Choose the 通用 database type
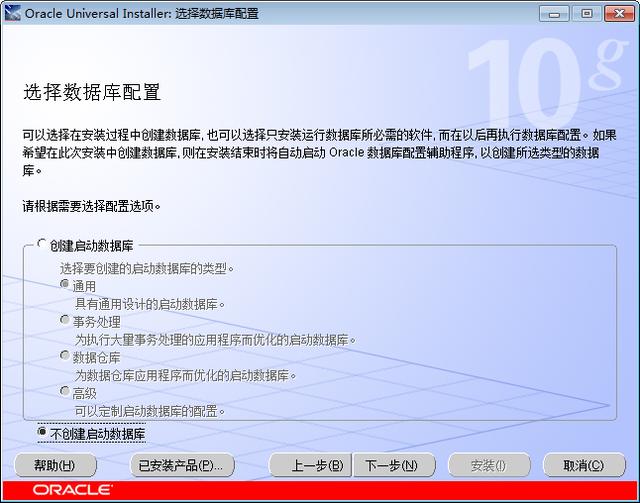The width and height of the screenshot is (640, 503). (66, 285)
